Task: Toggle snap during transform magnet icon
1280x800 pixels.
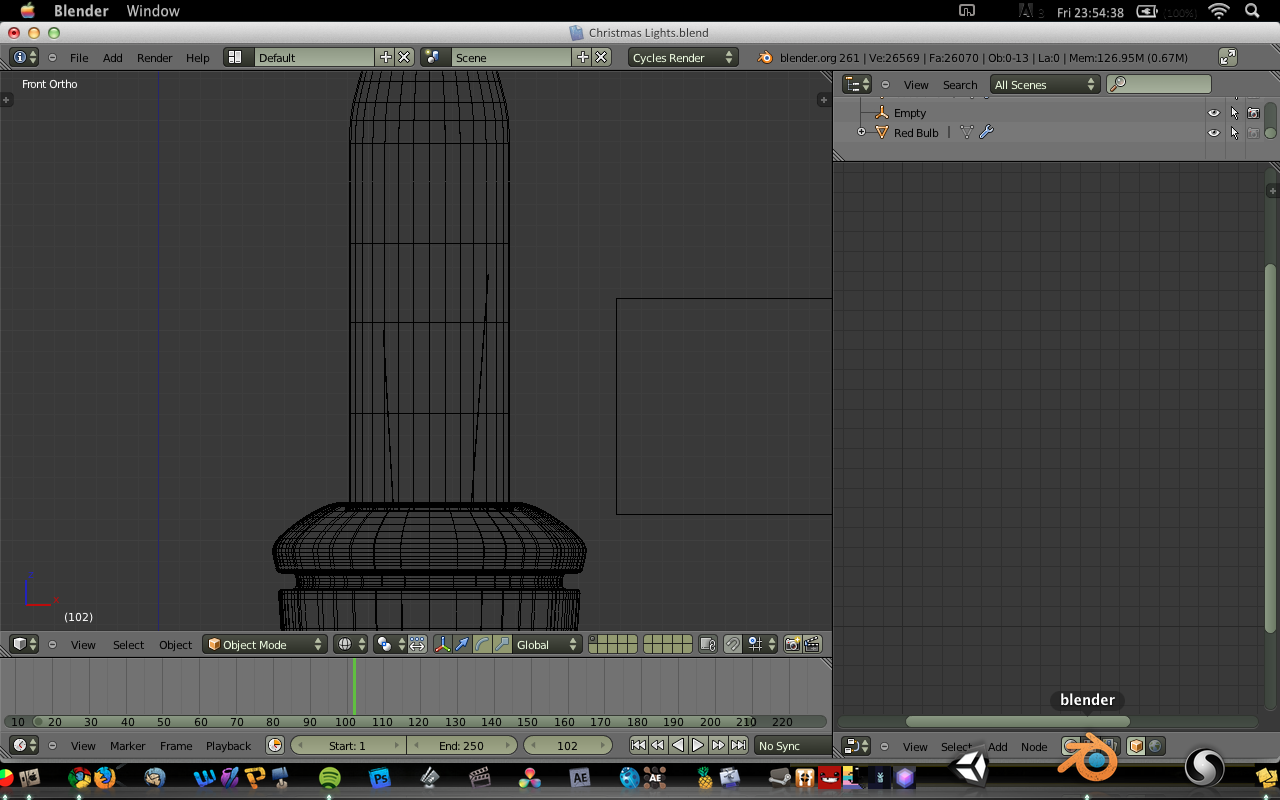Action: [x=732, y=645]
